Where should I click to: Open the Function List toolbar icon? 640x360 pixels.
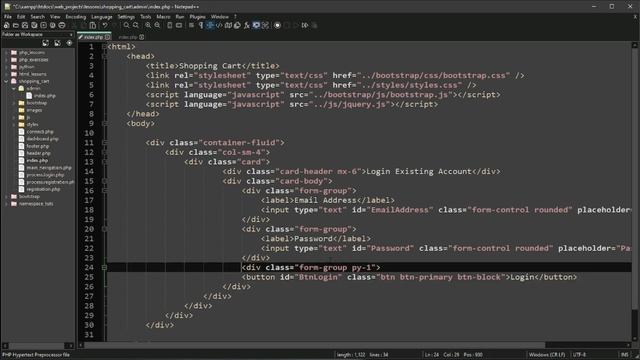point(247,25)
